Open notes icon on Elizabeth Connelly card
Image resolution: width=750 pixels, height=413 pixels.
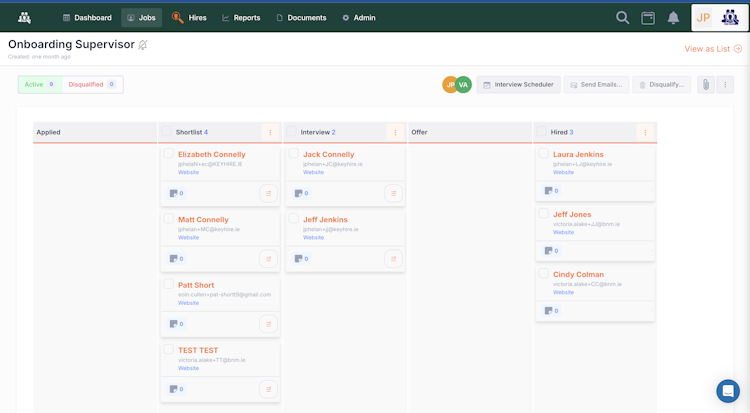[176, 193]
